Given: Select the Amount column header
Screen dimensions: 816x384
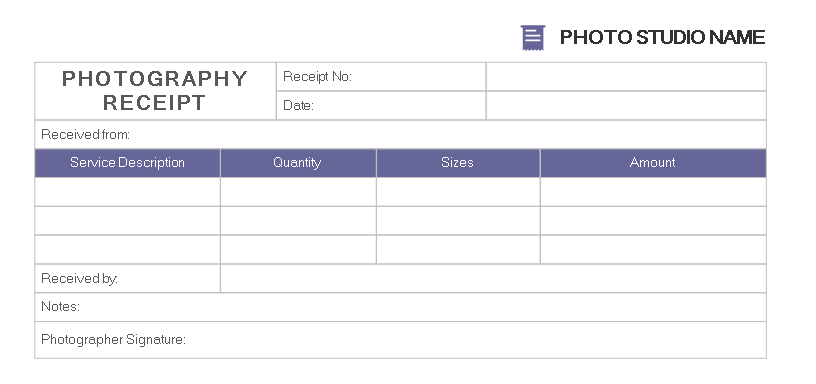Looking at the screenshot, I should click(653, 163).
